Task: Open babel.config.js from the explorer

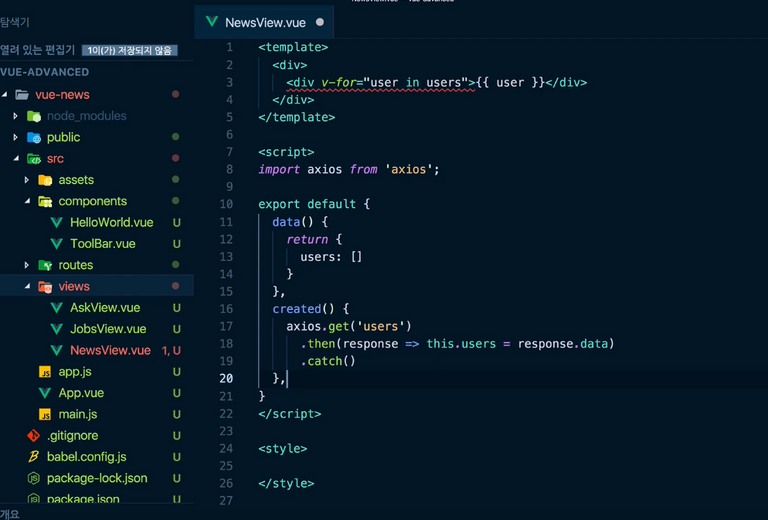Action: tap(87, 457)
